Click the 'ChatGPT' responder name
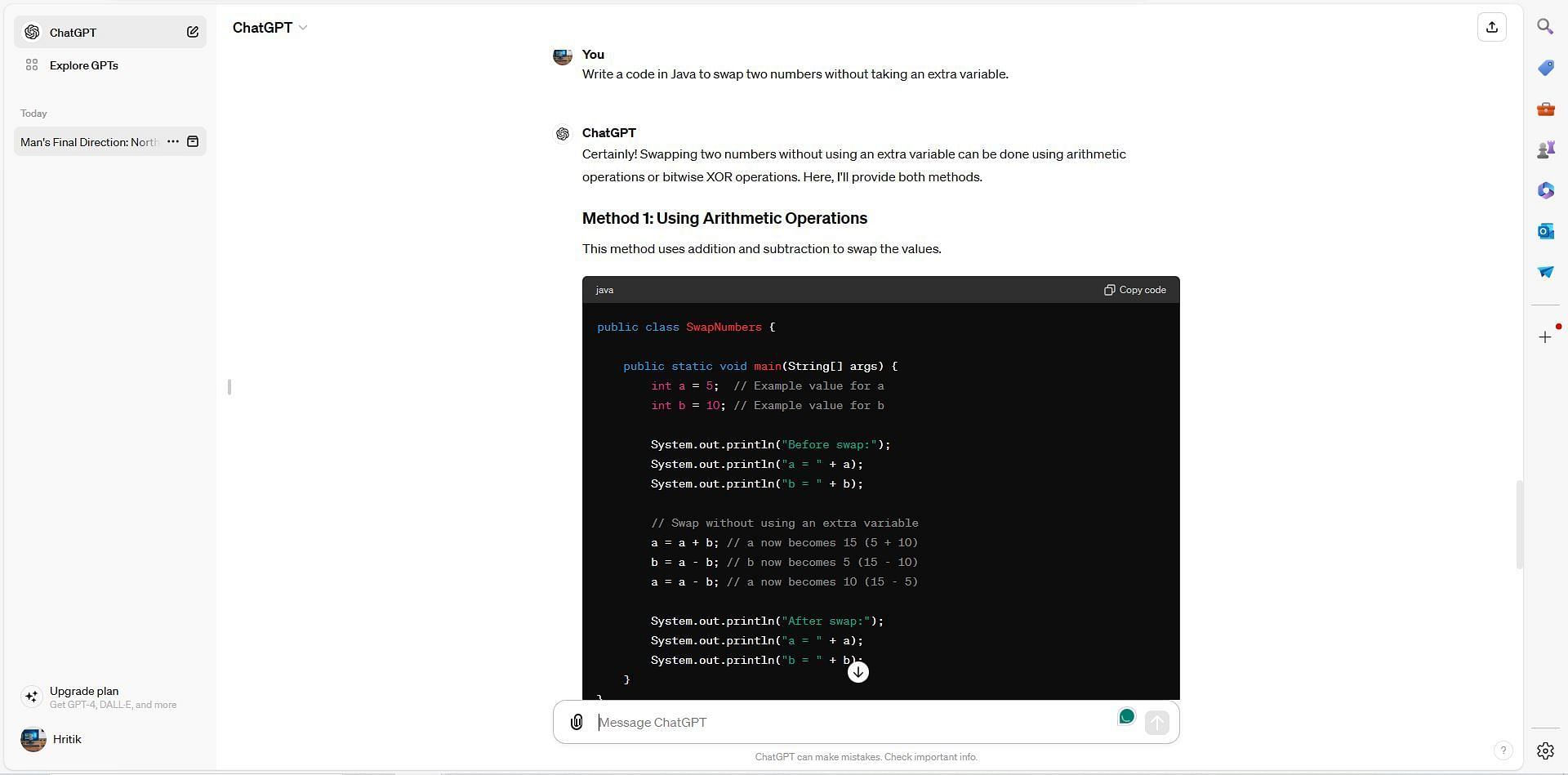 [x=608, y=133]
